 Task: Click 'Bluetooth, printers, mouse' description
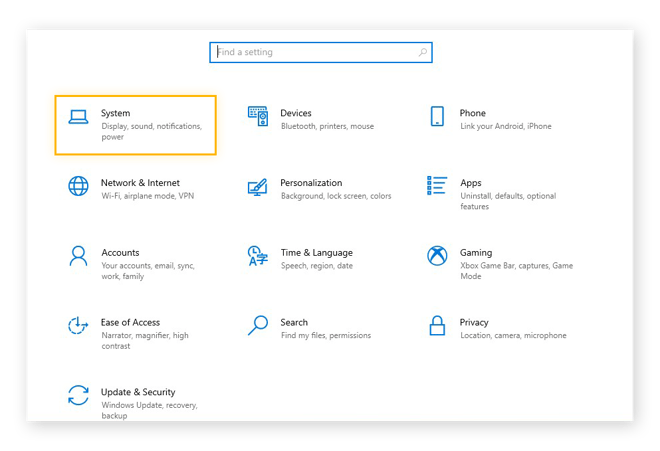pyautogui.click(x=327, y=126)
